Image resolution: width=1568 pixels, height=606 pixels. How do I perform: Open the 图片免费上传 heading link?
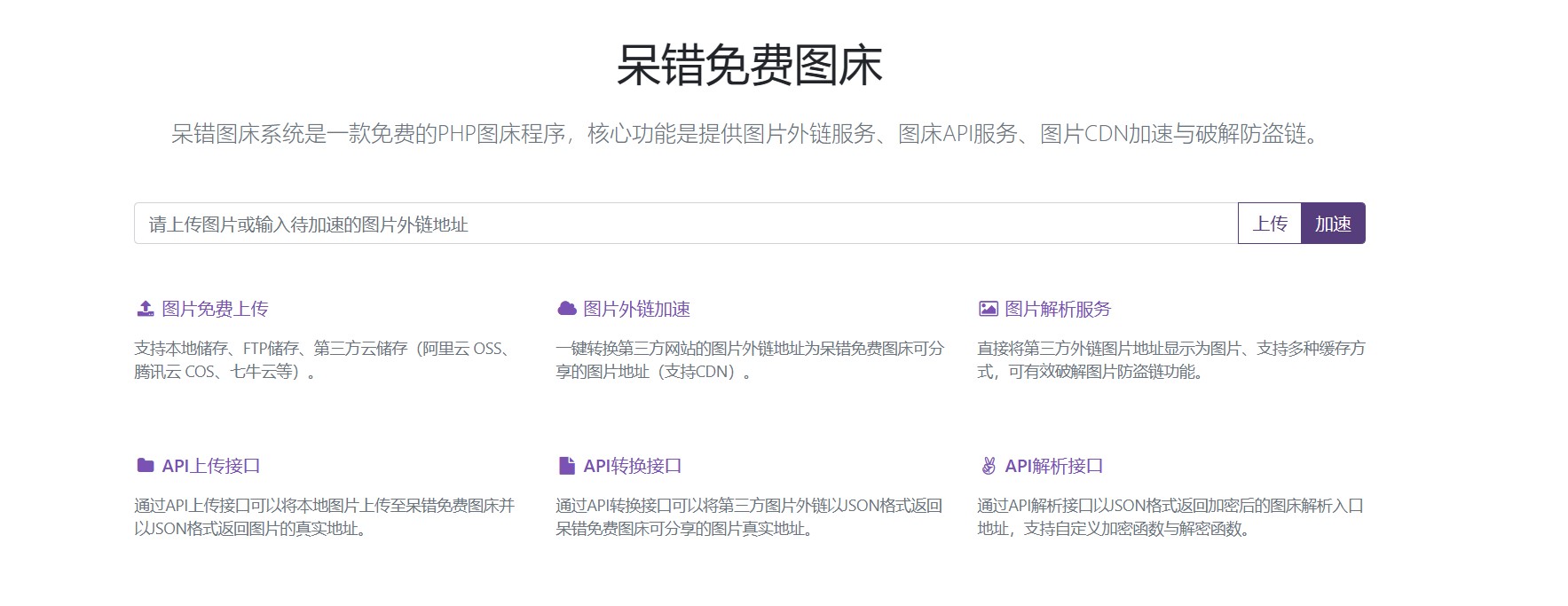[215, 309]
